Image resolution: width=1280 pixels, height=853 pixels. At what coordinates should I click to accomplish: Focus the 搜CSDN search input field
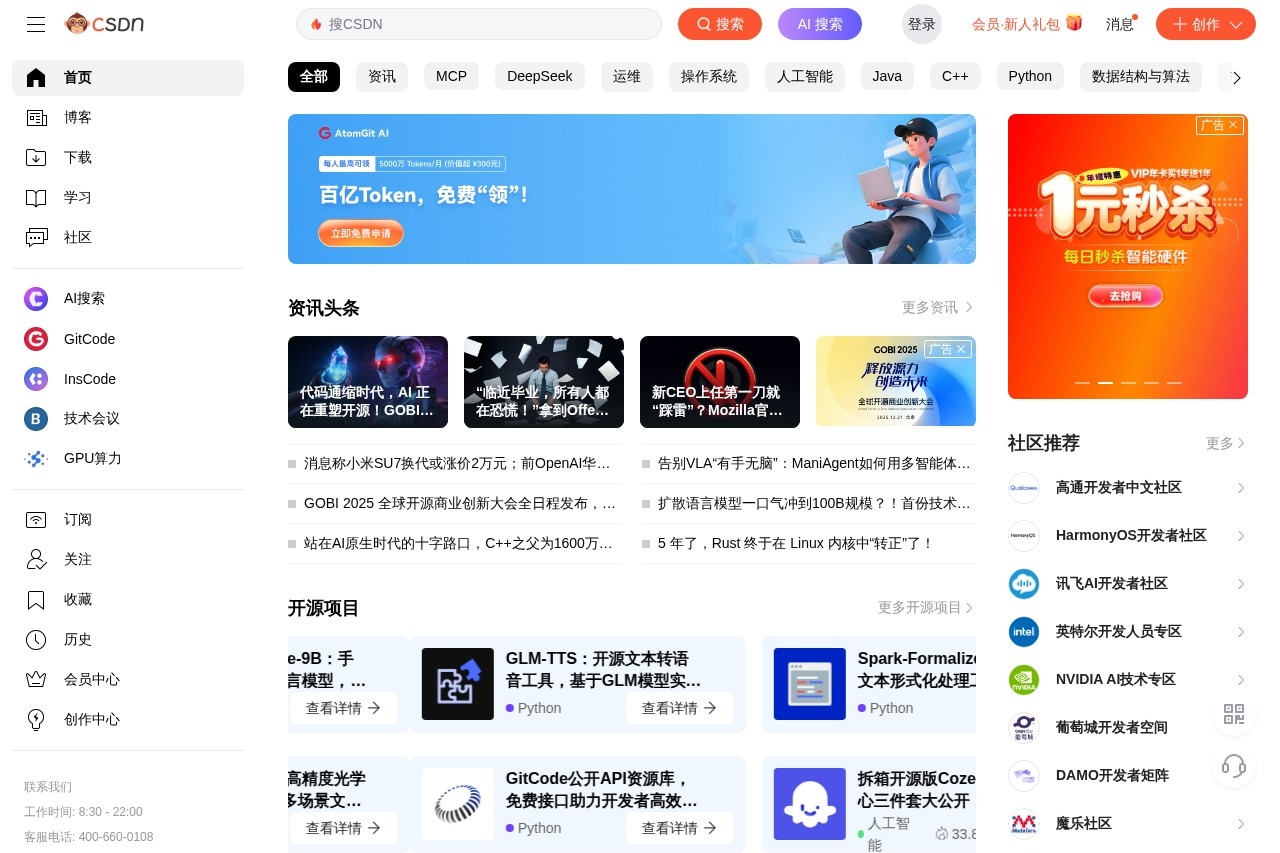(x=490, y=24)
